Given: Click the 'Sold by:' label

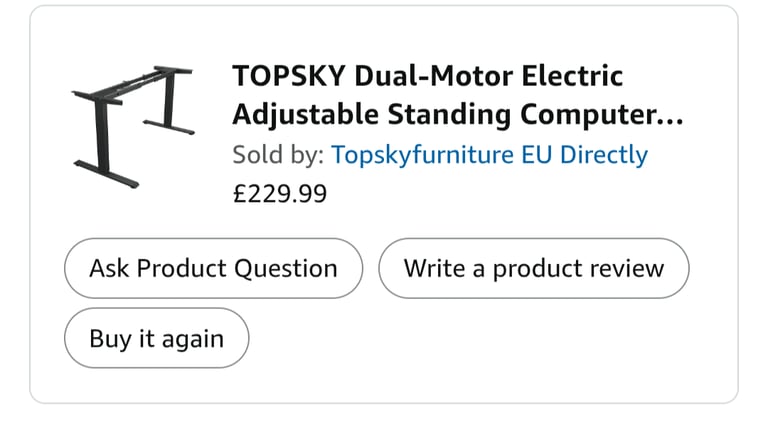Looking at the screenshot, I should coord(278,155).
